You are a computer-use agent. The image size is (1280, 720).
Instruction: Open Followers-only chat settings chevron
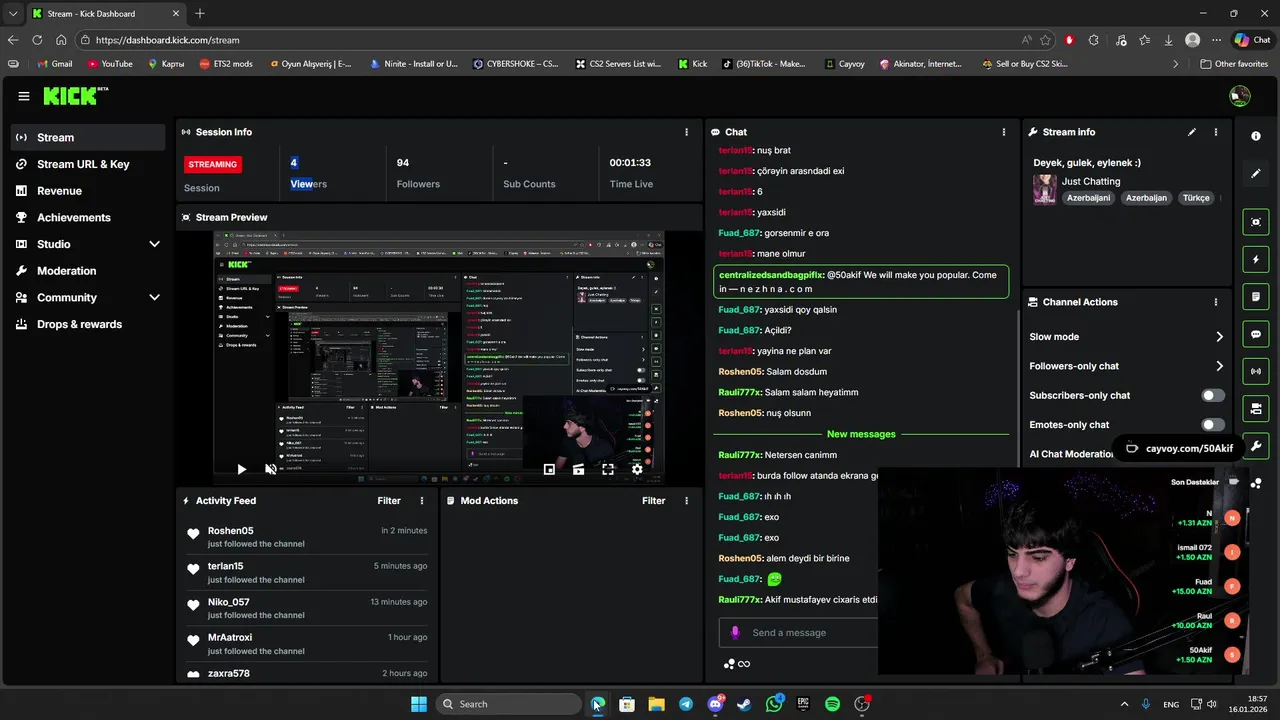(x=1219, y=366)
